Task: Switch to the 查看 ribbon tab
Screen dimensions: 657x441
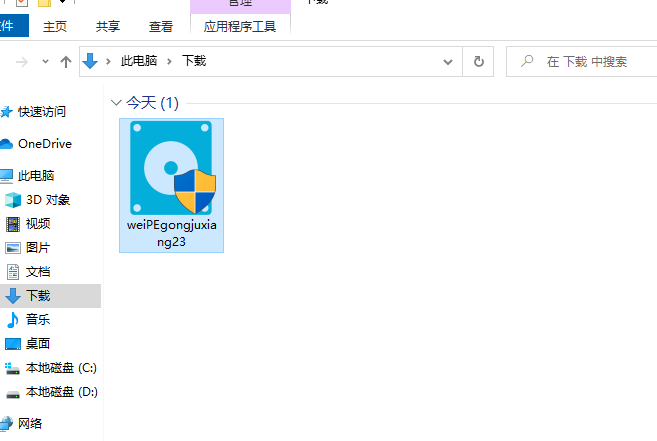Action: click(161, 26)
